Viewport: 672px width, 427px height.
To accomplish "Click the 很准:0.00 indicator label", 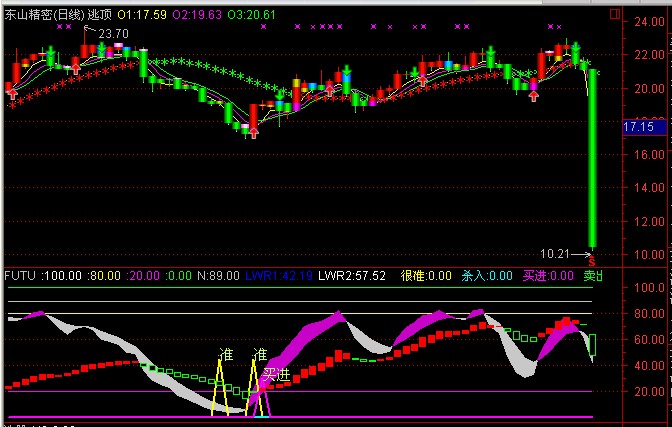I will pos(428,275).
